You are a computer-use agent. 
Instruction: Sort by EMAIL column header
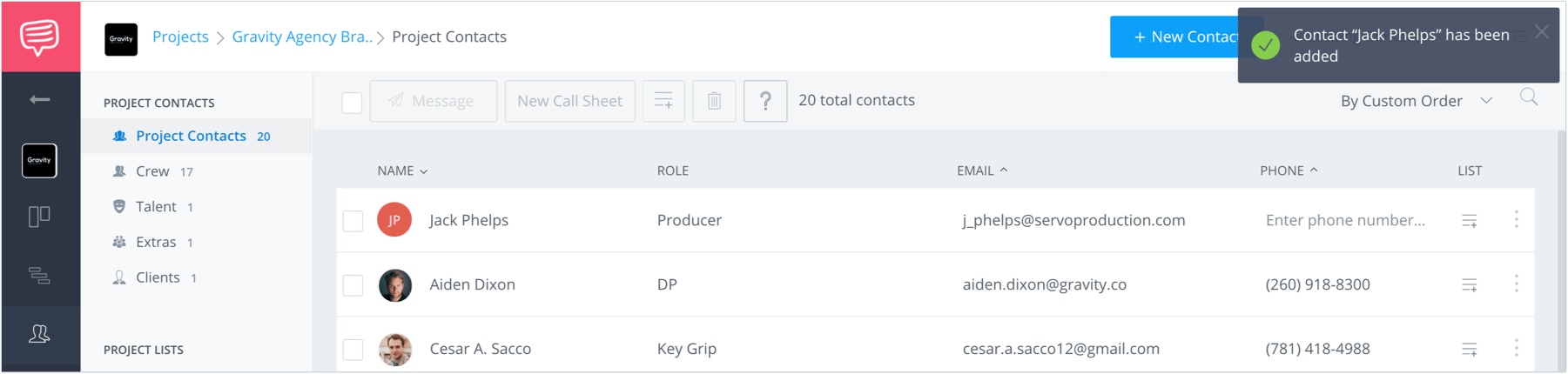(x=982, y=170)
